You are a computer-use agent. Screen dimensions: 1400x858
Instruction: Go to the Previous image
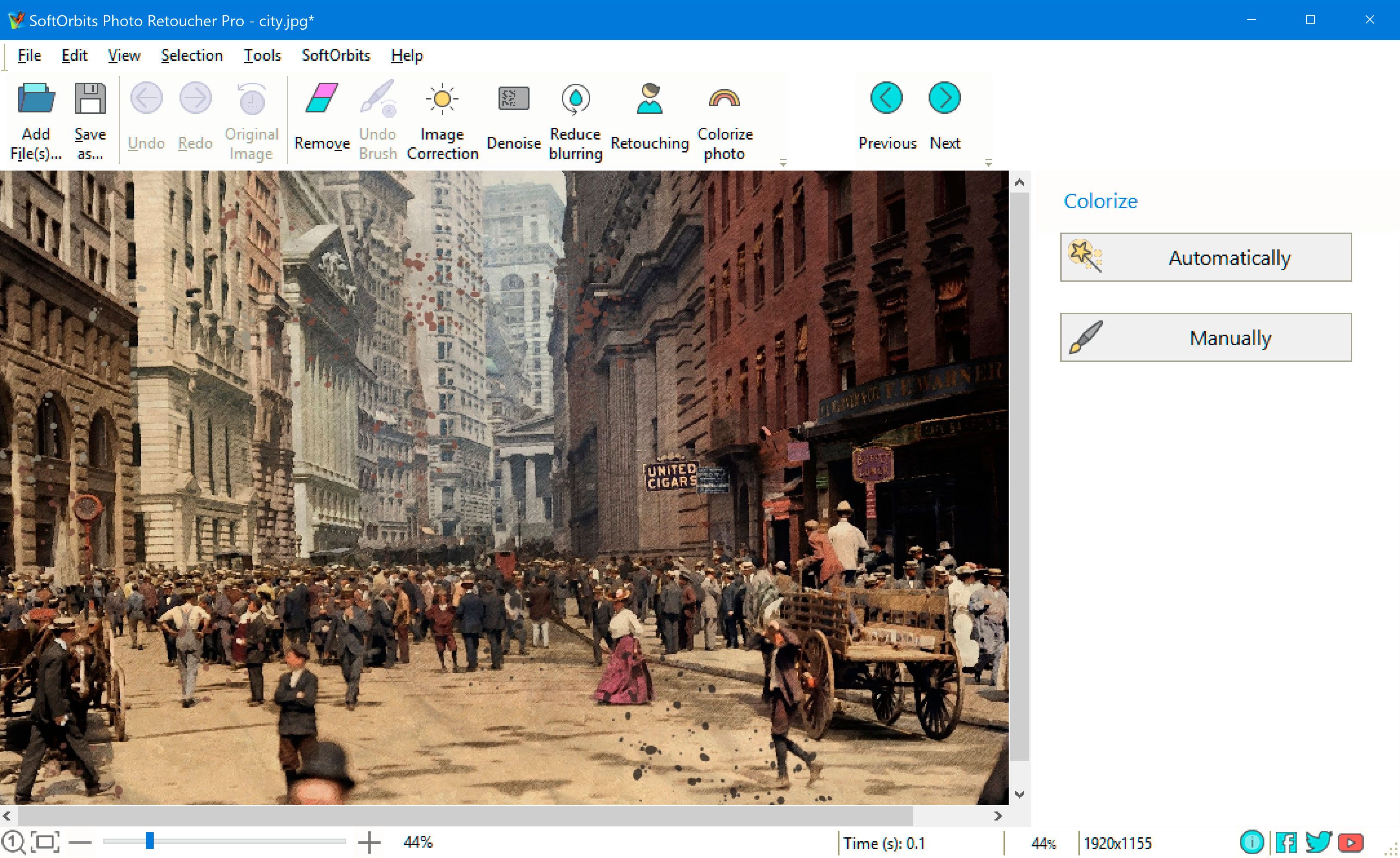tap(886, 117)
